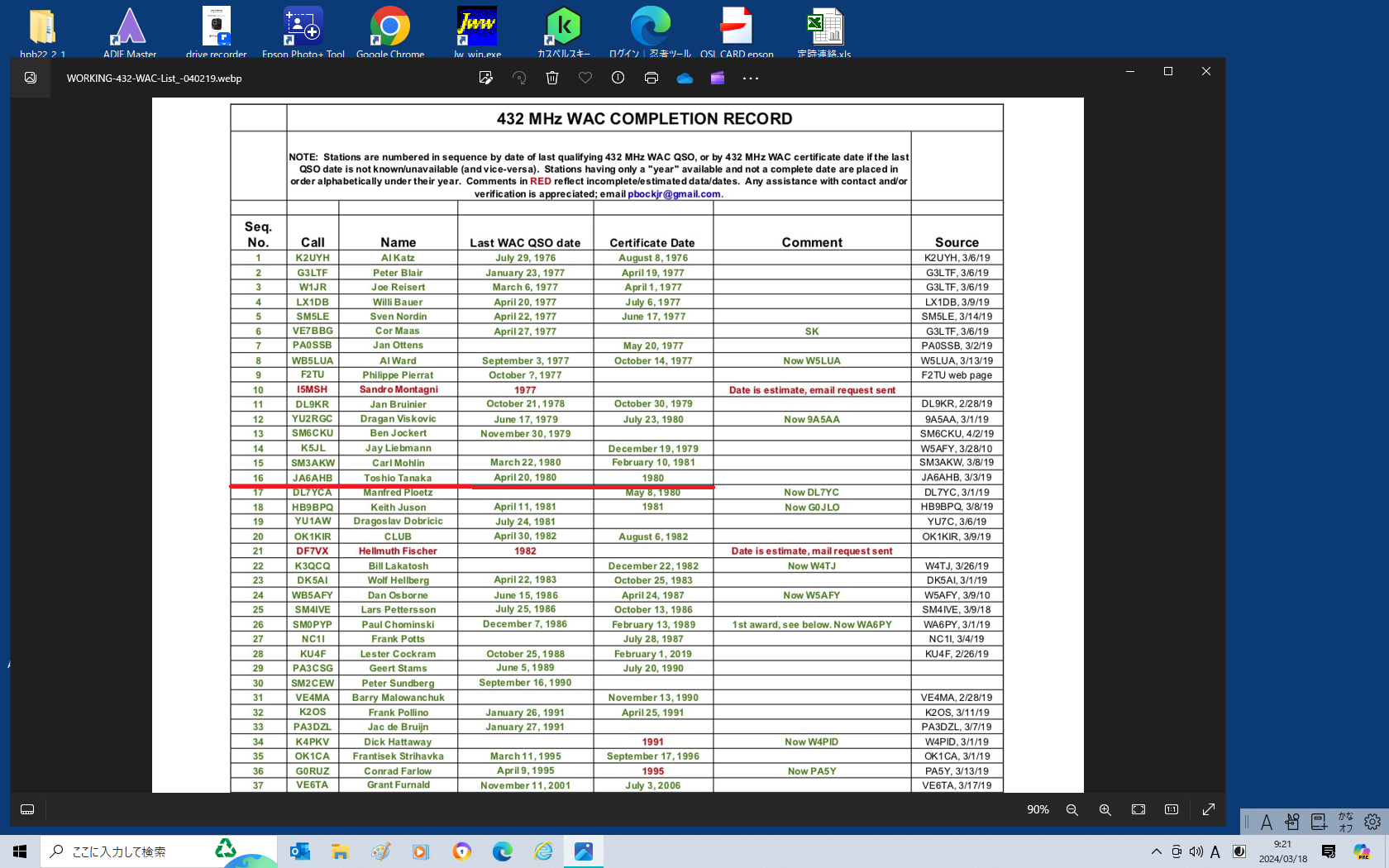Click the Windows Start button
This screenshot has height=868, width=1389.
[x=20, y=851]
